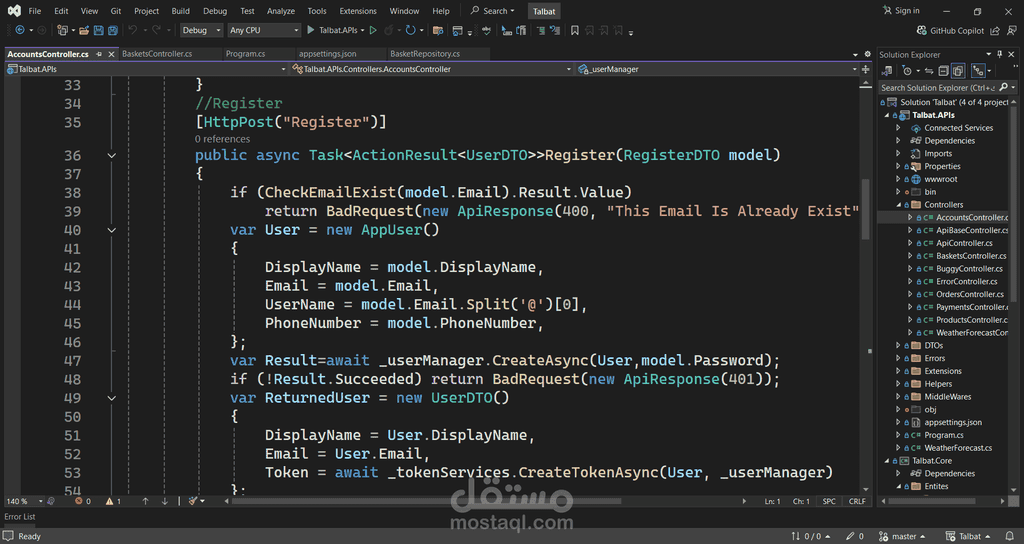Open the Any CPU platform dropdown
The width and height of the screenshot is (1024, 544).
point(264,30)
